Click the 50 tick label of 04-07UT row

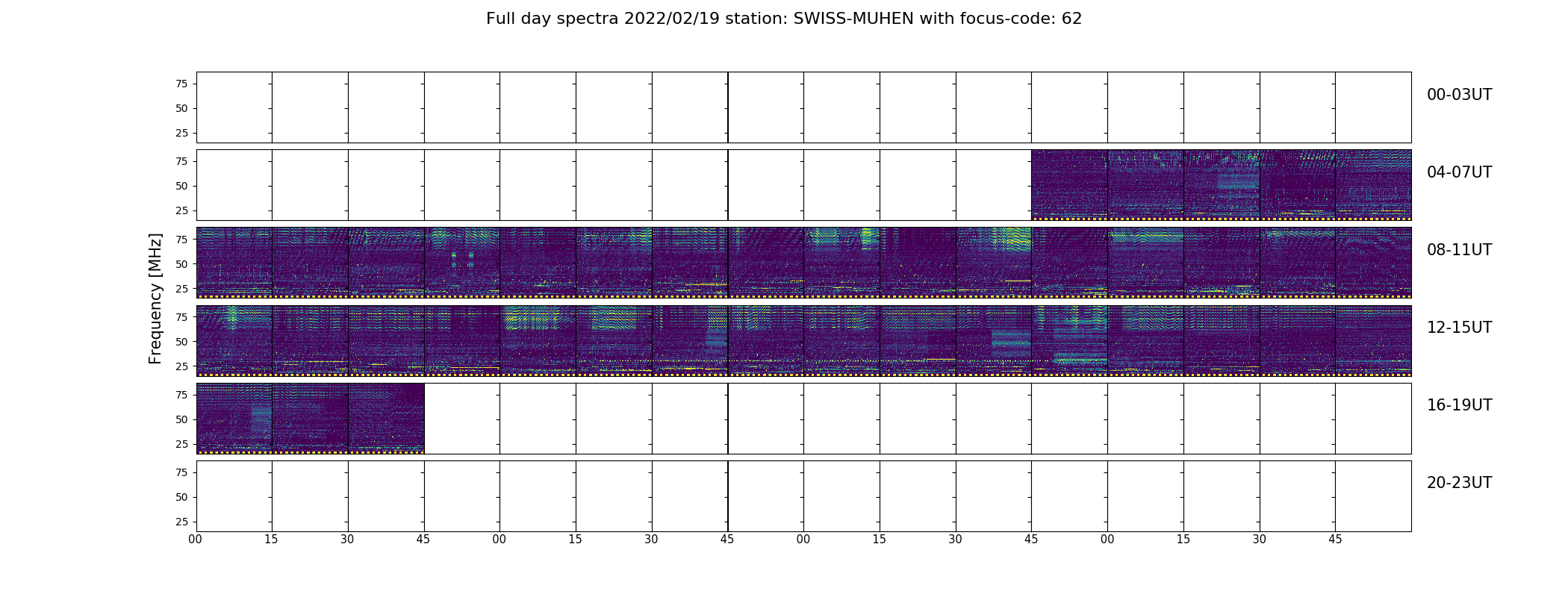pyautogui.click(x=181, y=186)
